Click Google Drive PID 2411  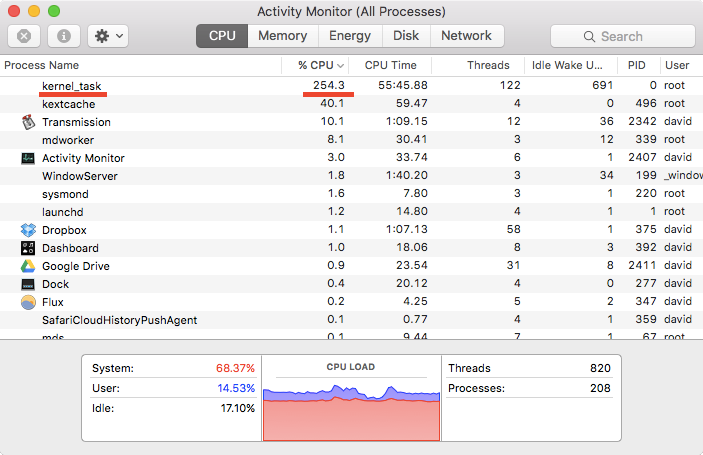click(x=642, y=265)
